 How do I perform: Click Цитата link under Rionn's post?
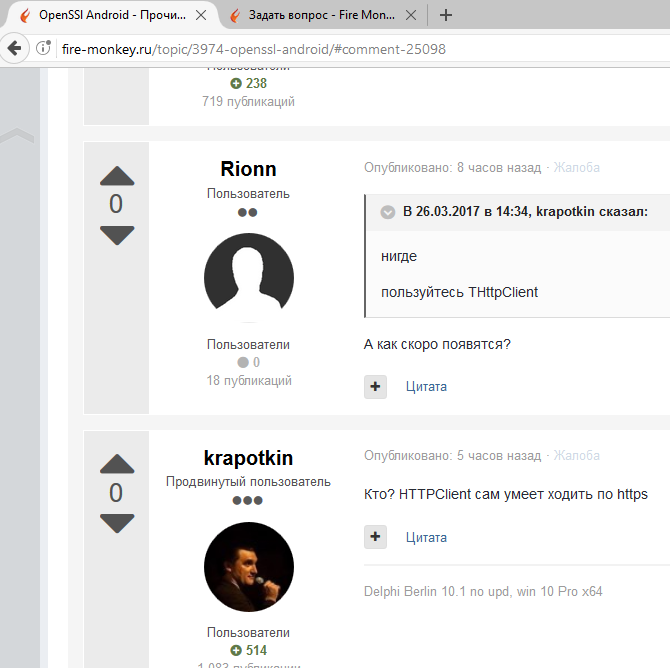(426, 386)
